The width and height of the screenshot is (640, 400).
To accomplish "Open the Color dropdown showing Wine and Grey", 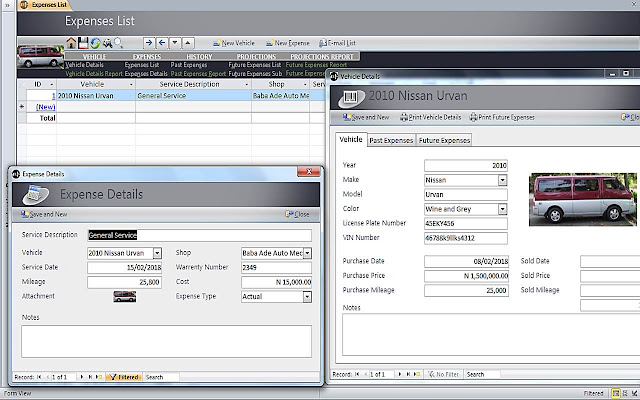I will [502, 209].
